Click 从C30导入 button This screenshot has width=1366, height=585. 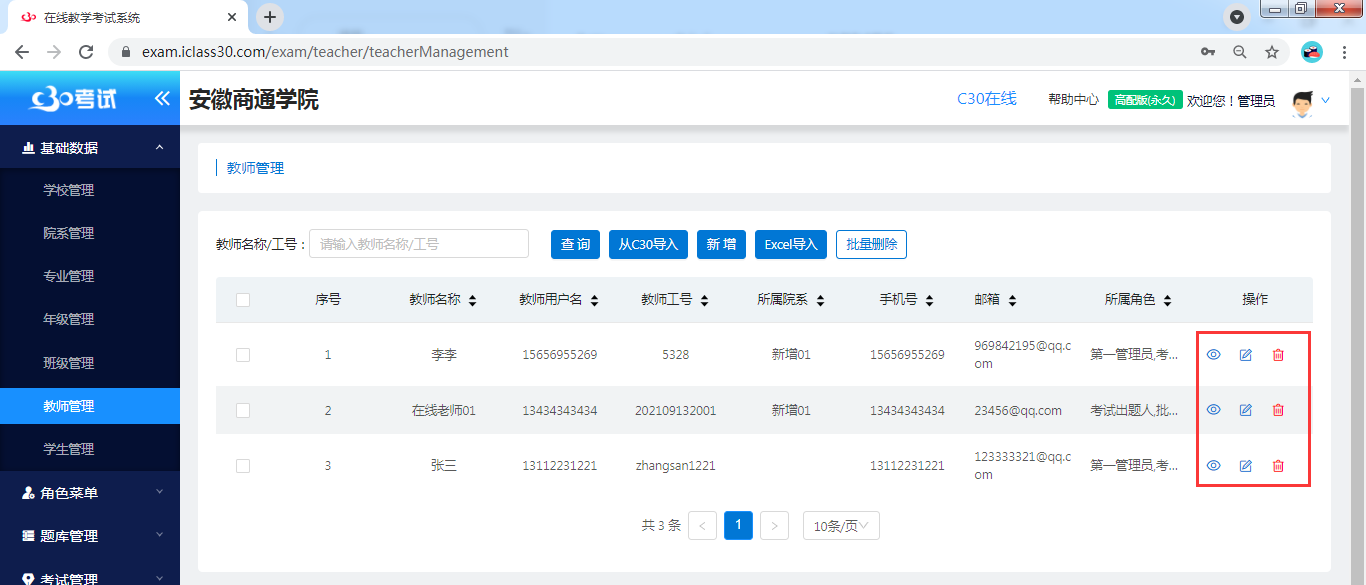648,244
